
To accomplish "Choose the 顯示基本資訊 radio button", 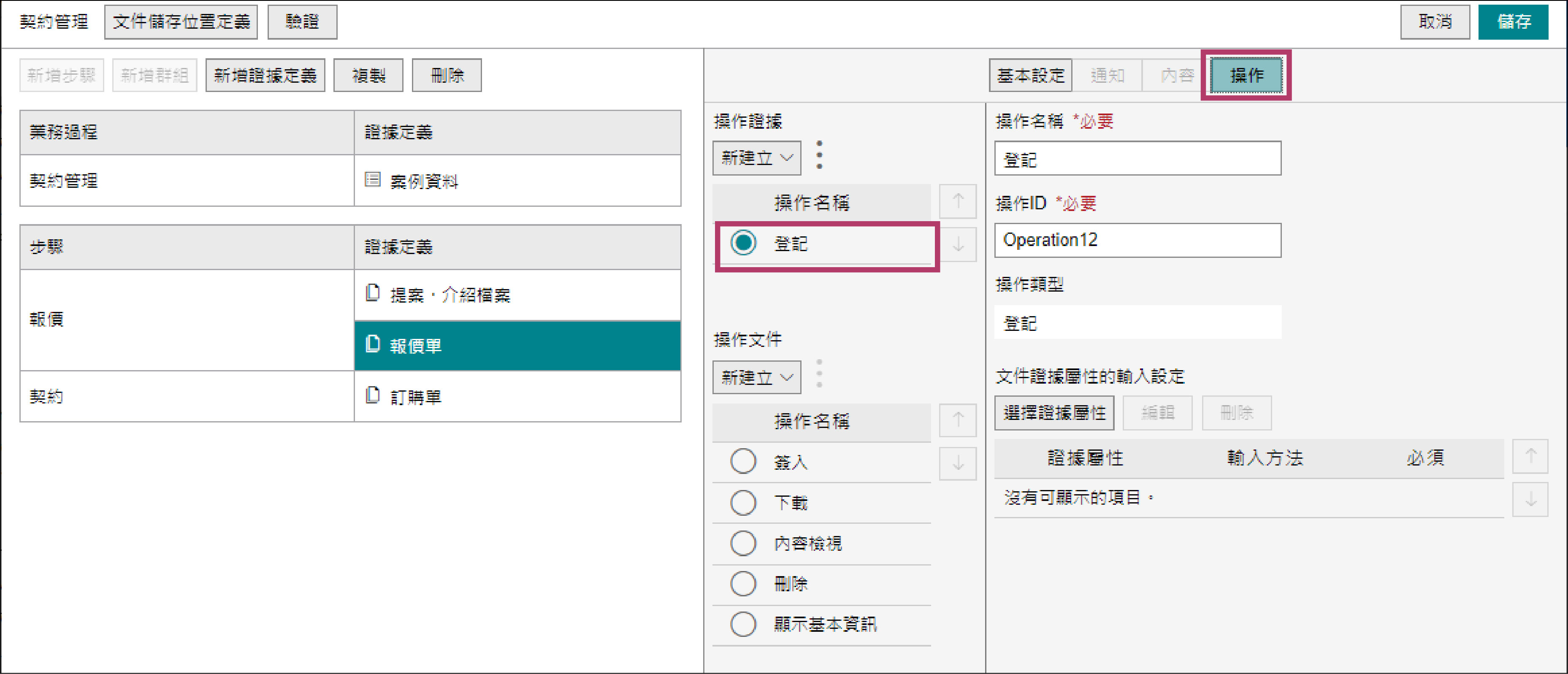I will click(743, 624).
